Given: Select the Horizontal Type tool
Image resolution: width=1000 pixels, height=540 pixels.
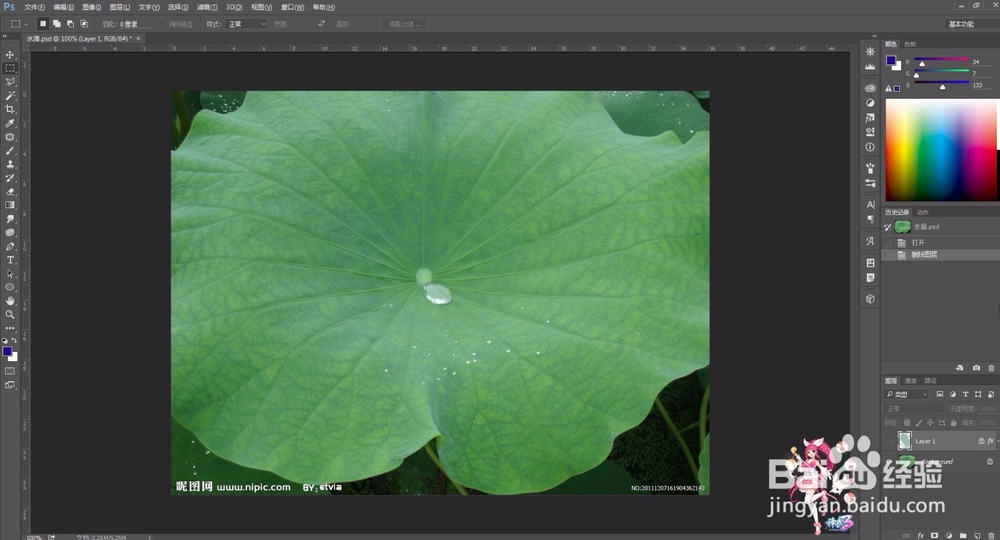Looking at the screenshot, I should (x=10, y=260).
